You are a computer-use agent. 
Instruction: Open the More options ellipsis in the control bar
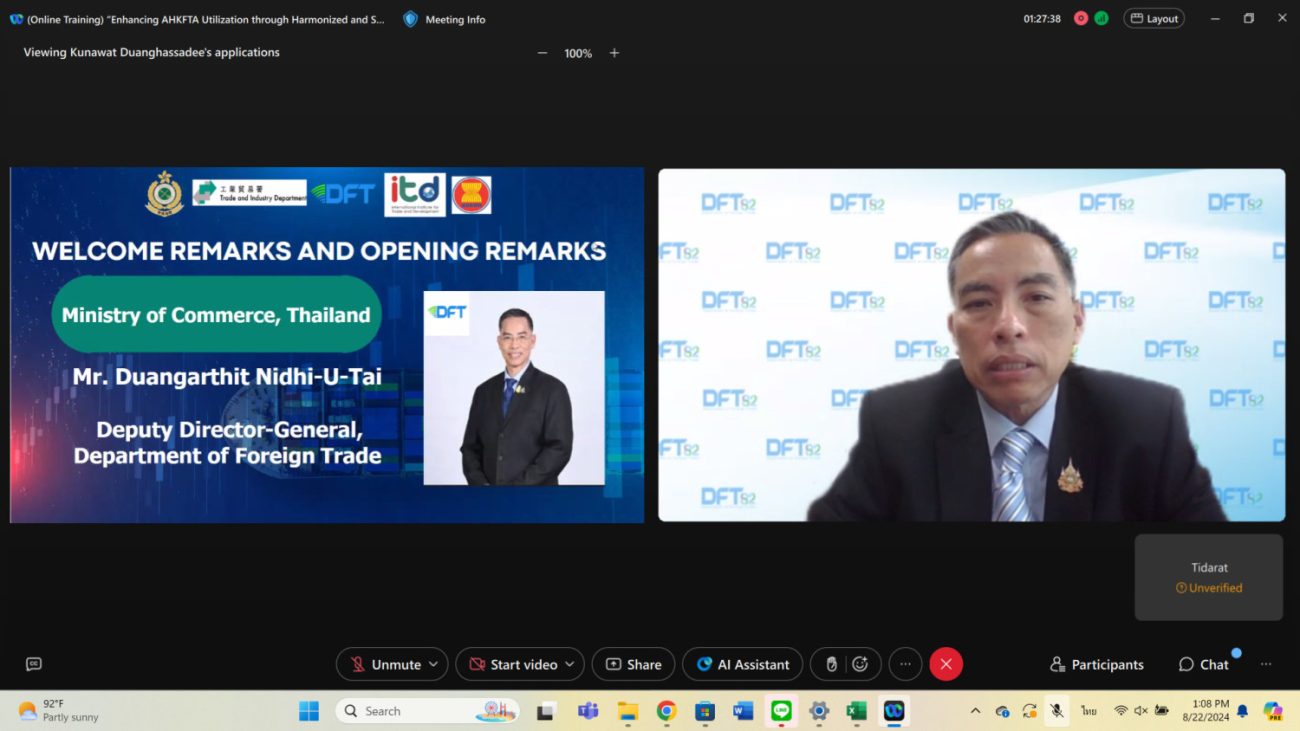click(x=905, y=664)
